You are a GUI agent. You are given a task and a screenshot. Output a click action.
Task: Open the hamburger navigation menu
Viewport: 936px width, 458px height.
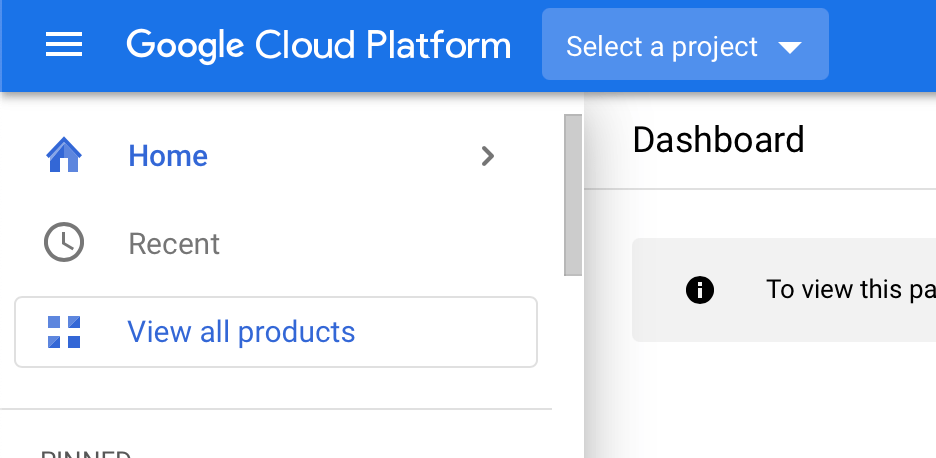pos(64,45)
